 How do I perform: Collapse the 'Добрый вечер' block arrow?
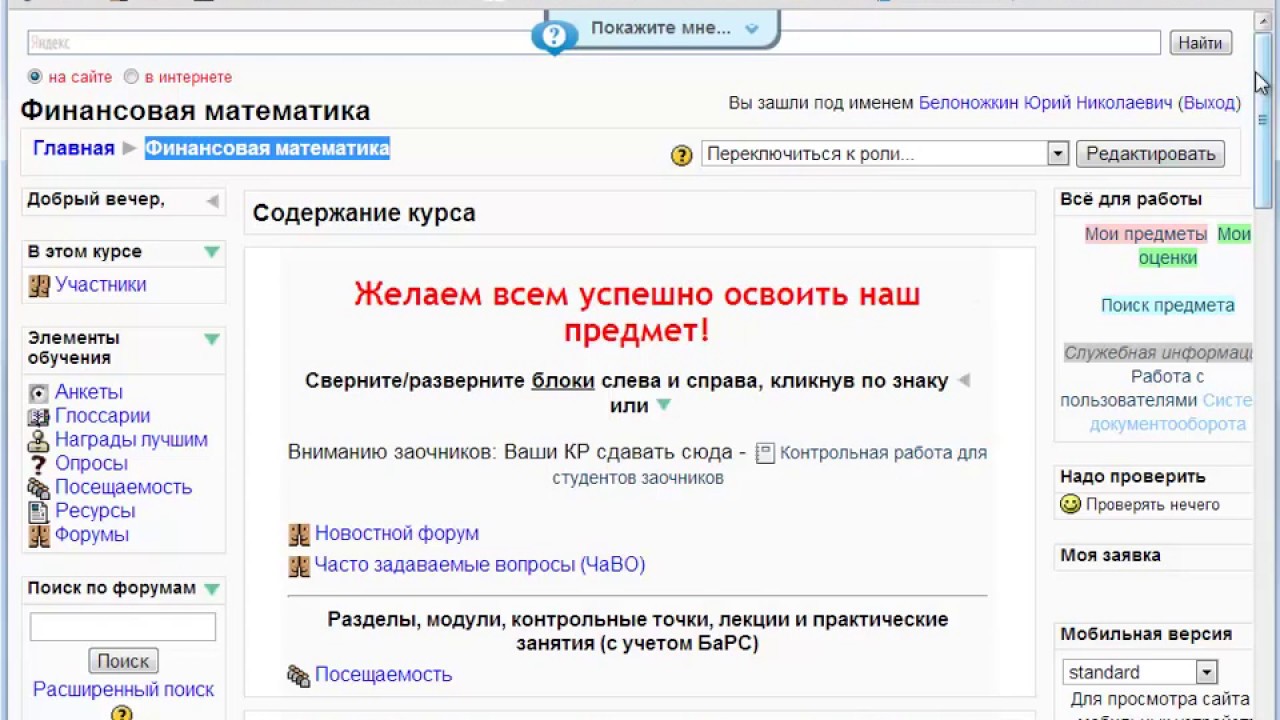[212, 201]
